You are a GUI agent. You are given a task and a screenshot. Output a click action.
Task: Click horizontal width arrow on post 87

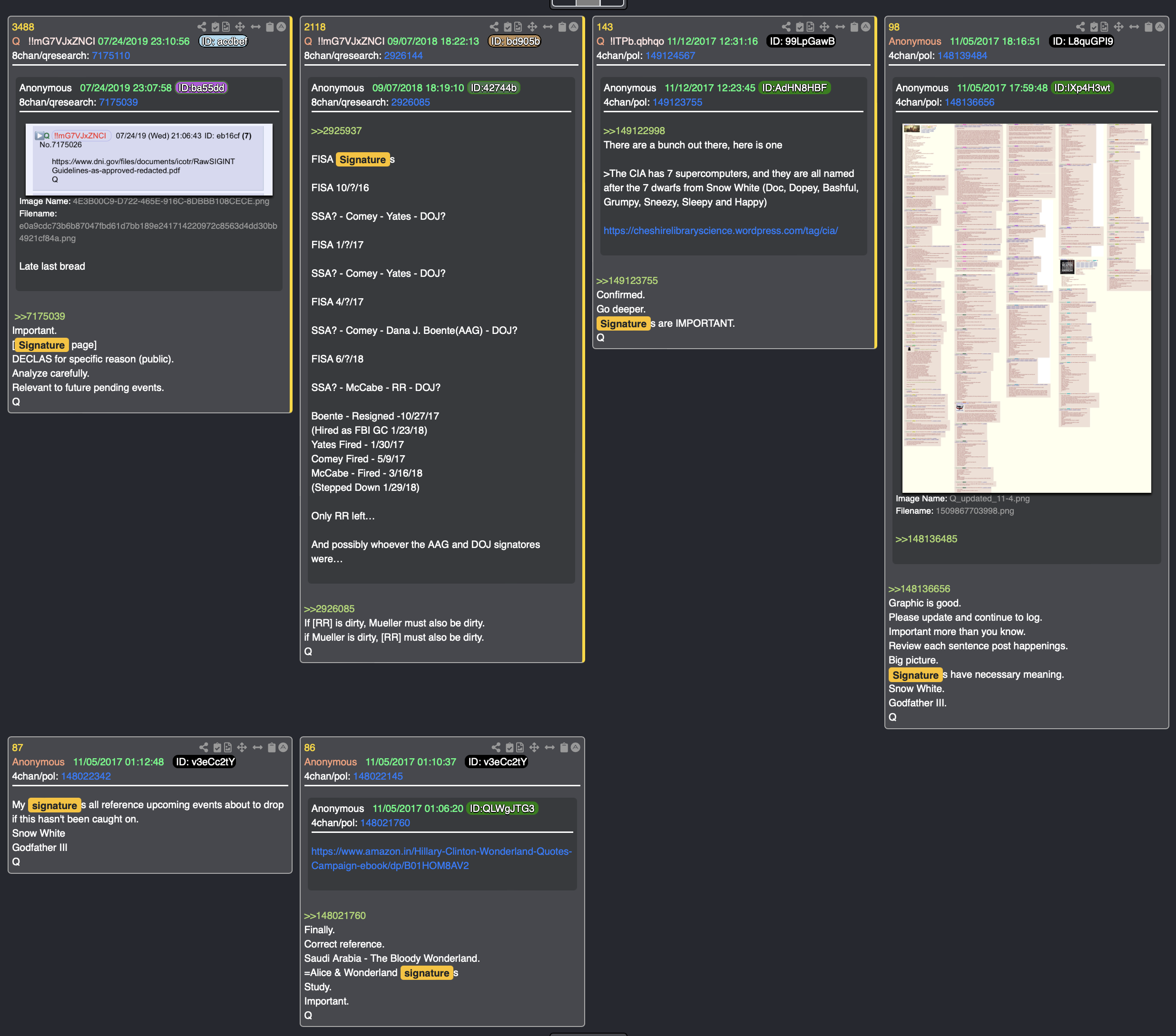coord(258,747)
